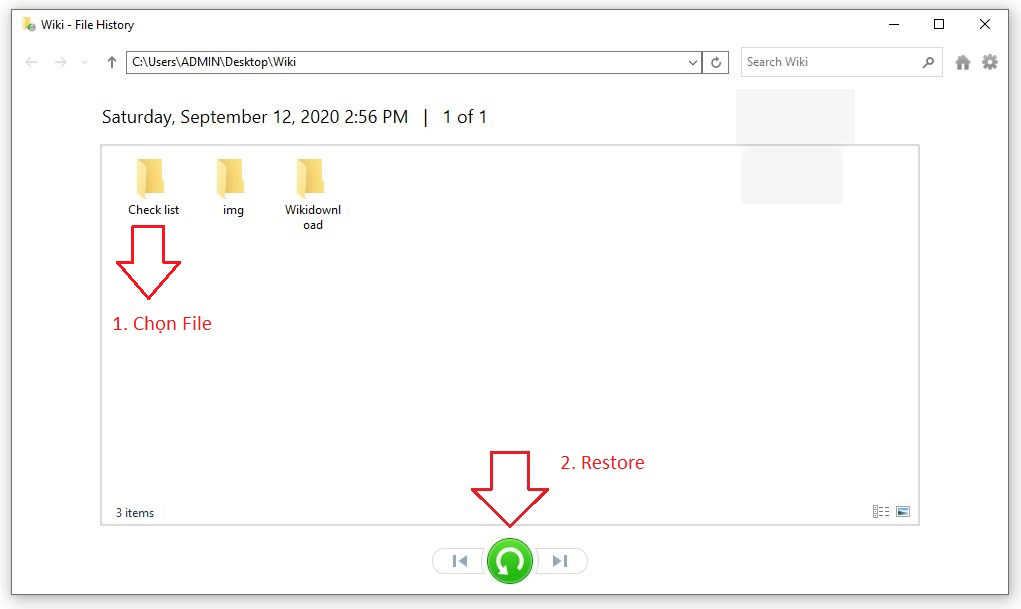Click the backup date heading text
This screenshot has height=609, width=1021.
coord(255,117)
